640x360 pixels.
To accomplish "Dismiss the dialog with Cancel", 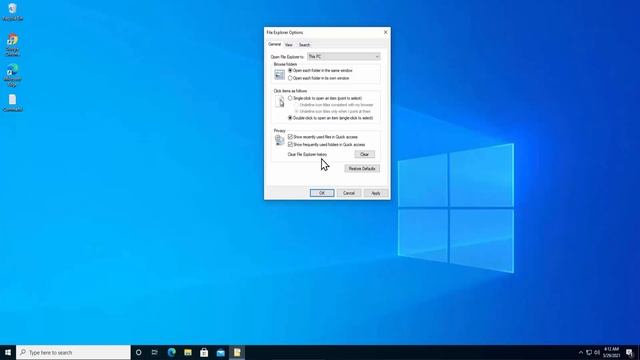I will tap(349, 193).
